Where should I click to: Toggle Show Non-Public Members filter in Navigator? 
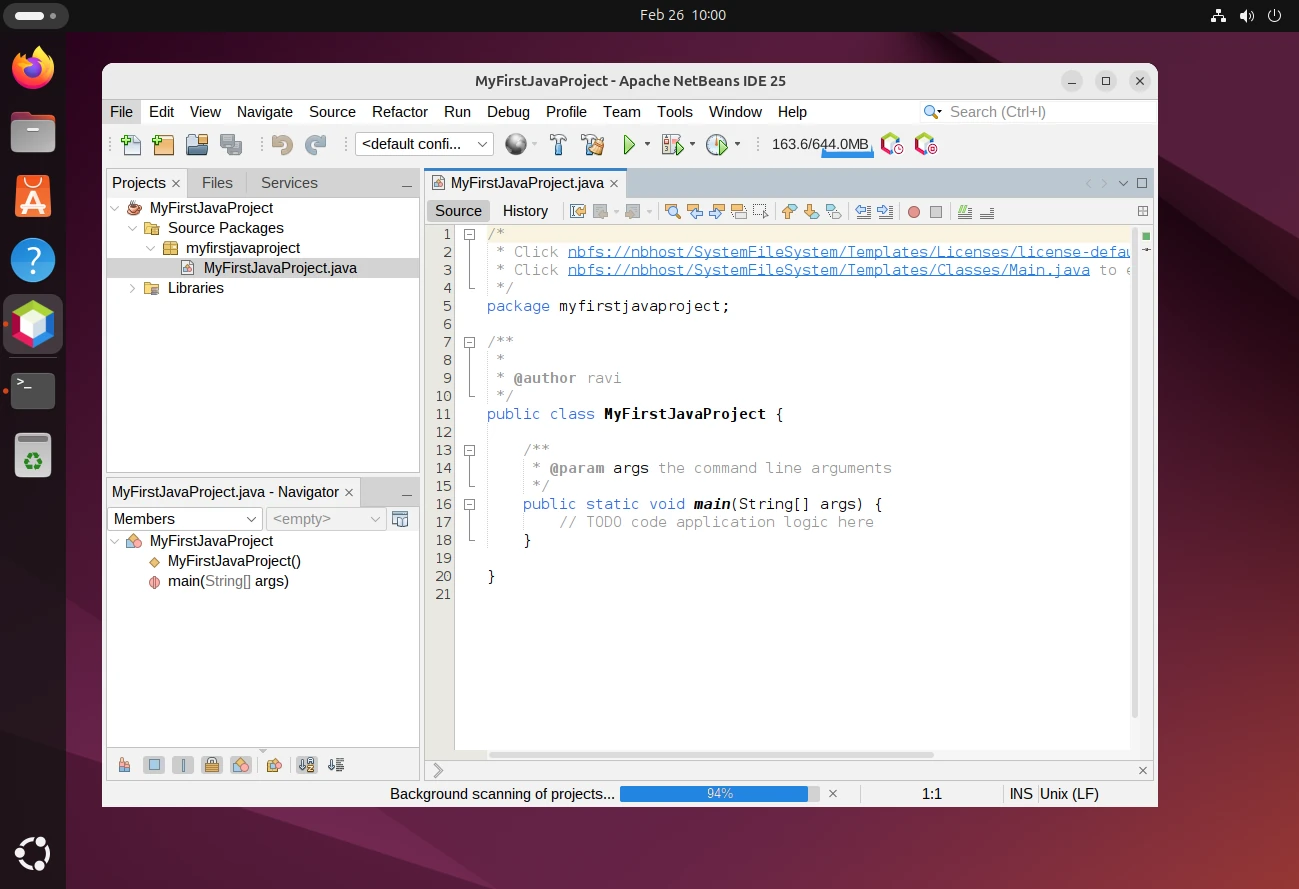pyautogui.click(x=212, y=765)
